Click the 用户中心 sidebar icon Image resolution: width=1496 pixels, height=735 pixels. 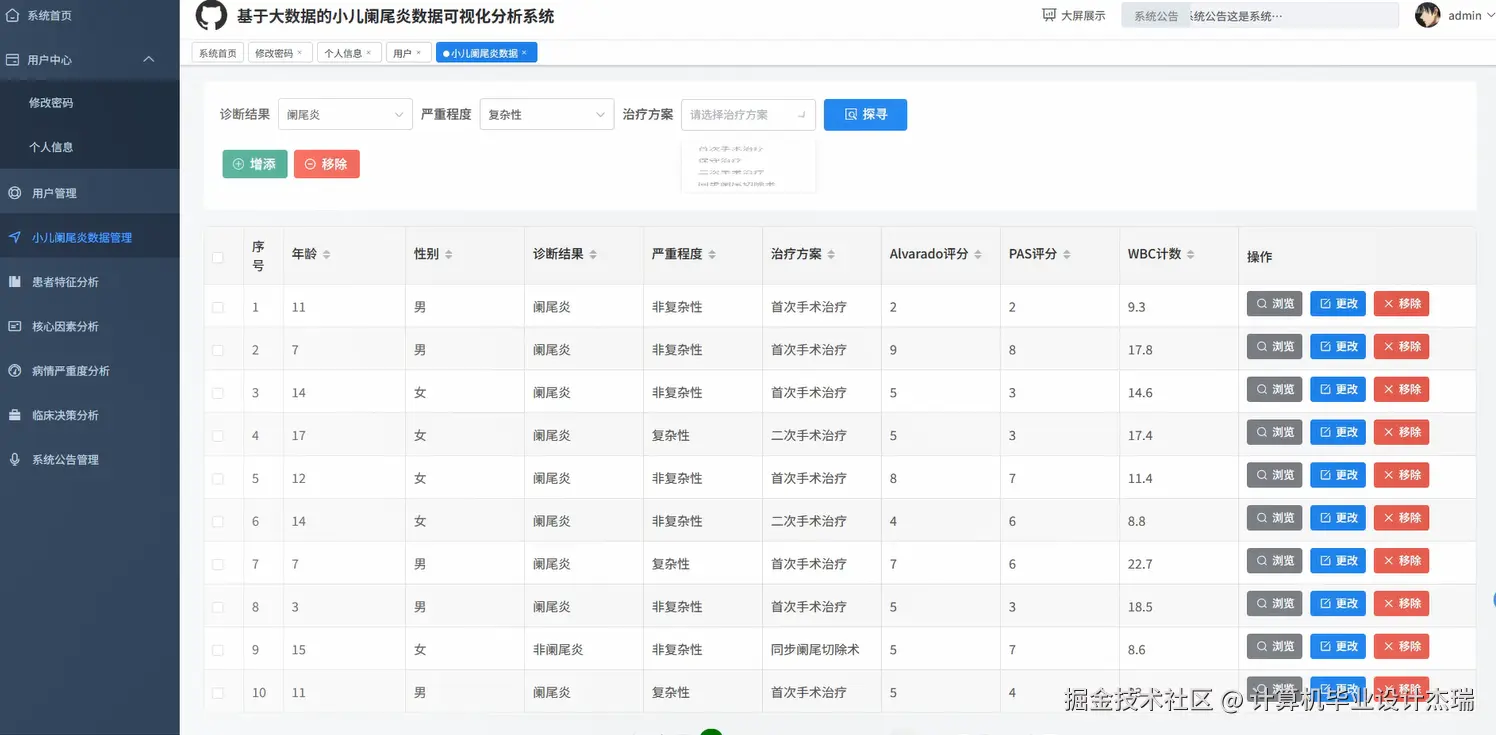coord(13,59)
